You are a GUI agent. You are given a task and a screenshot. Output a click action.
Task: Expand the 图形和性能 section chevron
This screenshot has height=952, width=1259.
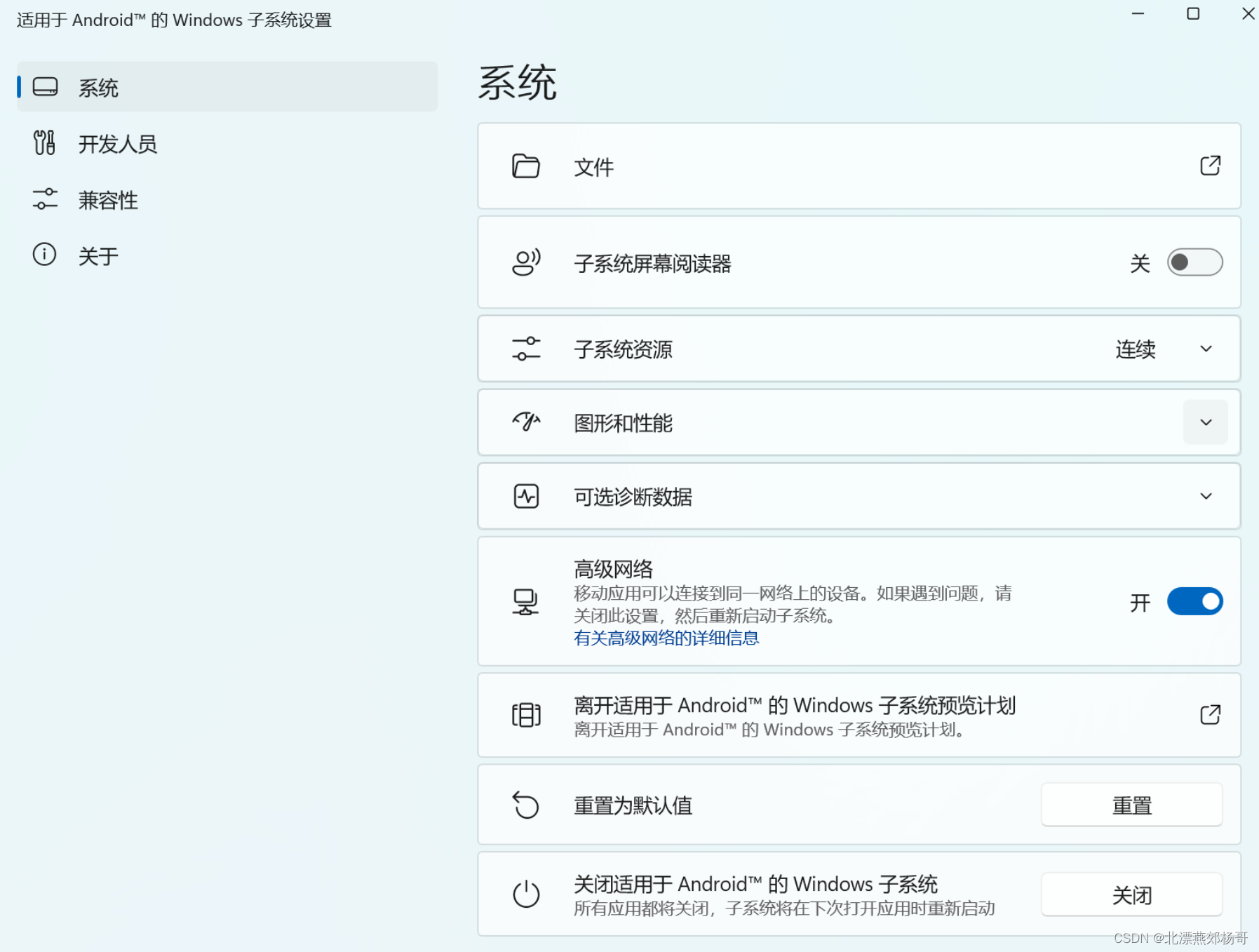[x=1206, y=422]
